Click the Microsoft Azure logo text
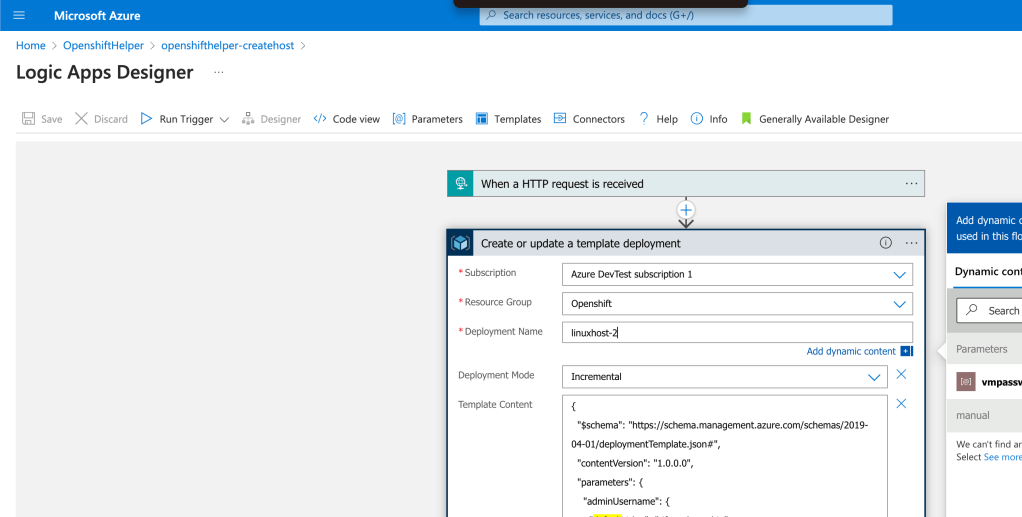This screenshot has height=517, width=1022. tap(97, 16)
